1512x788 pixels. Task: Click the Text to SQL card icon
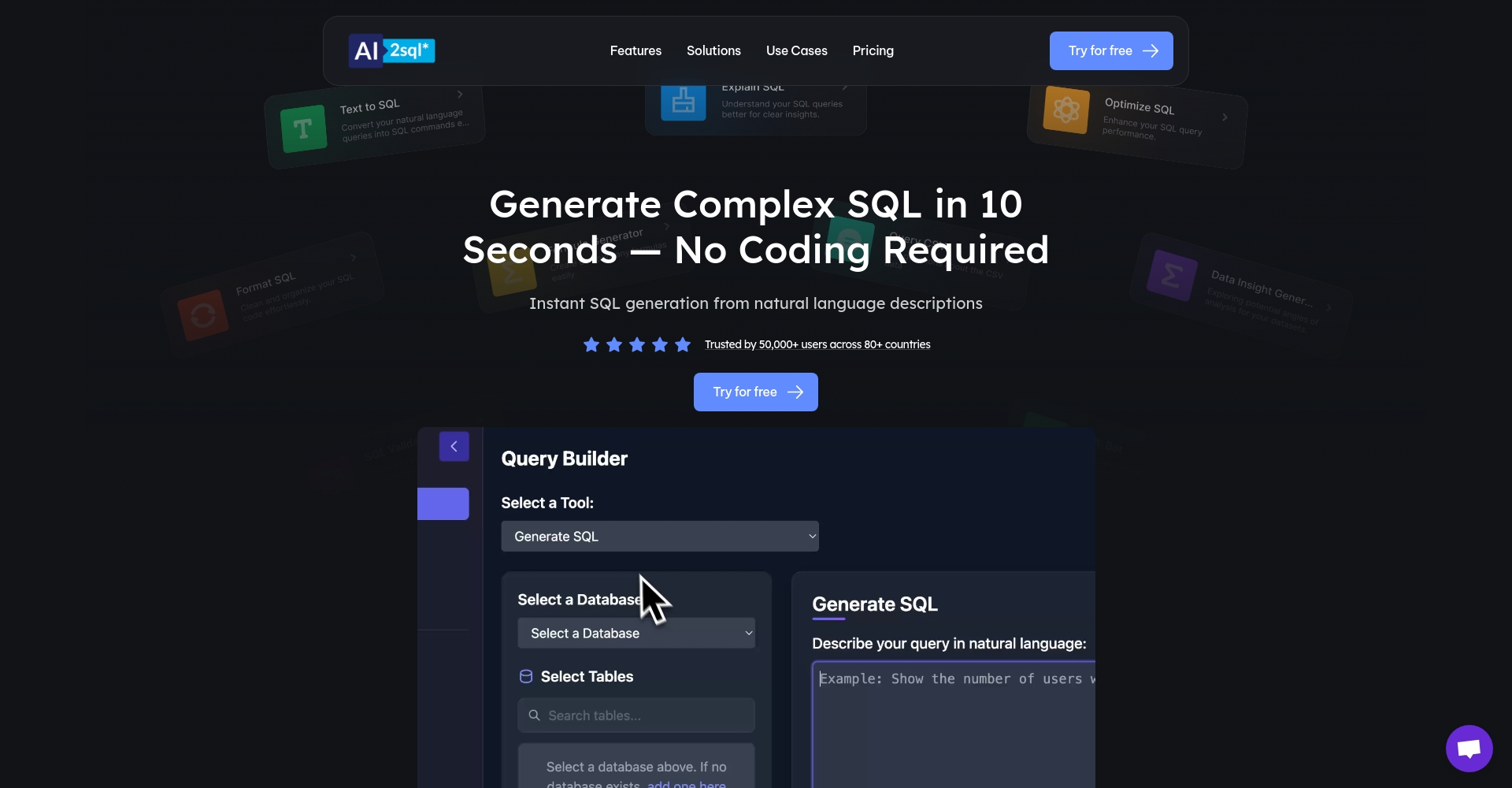point(304,126)
